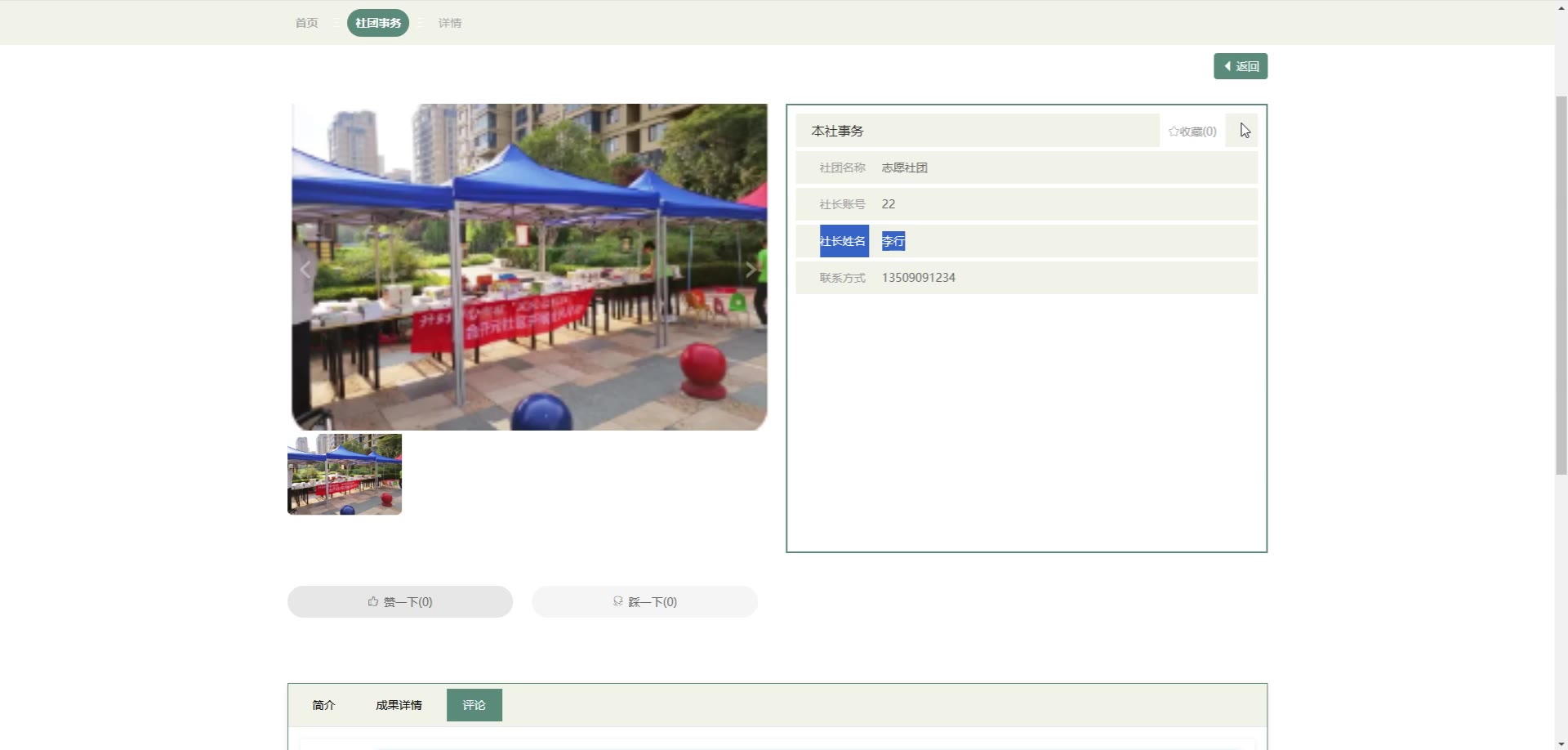
Task: Click the 返回 back button
Action: (1241, 66)
